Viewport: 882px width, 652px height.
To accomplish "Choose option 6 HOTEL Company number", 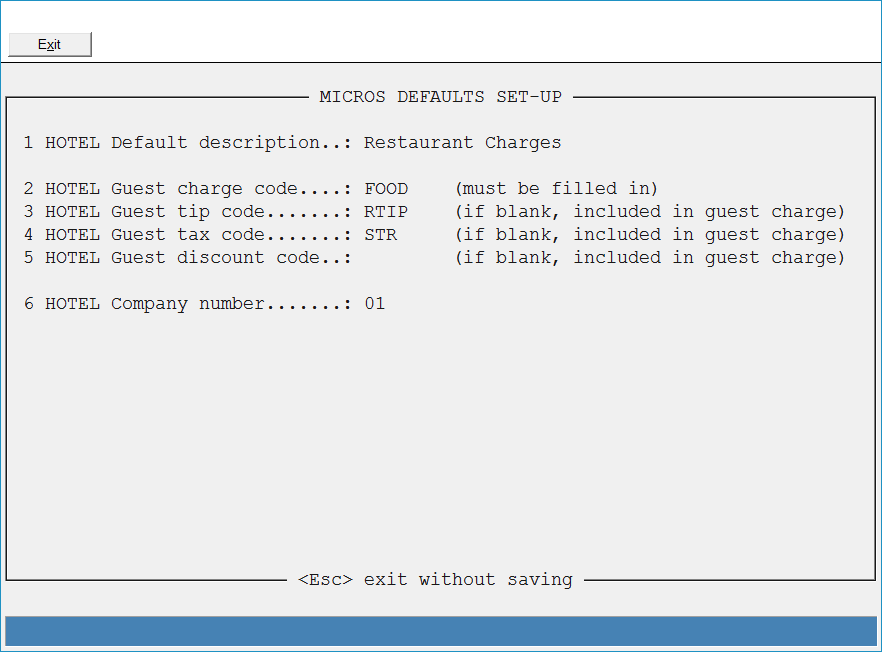I will click(x=187, y=304).
